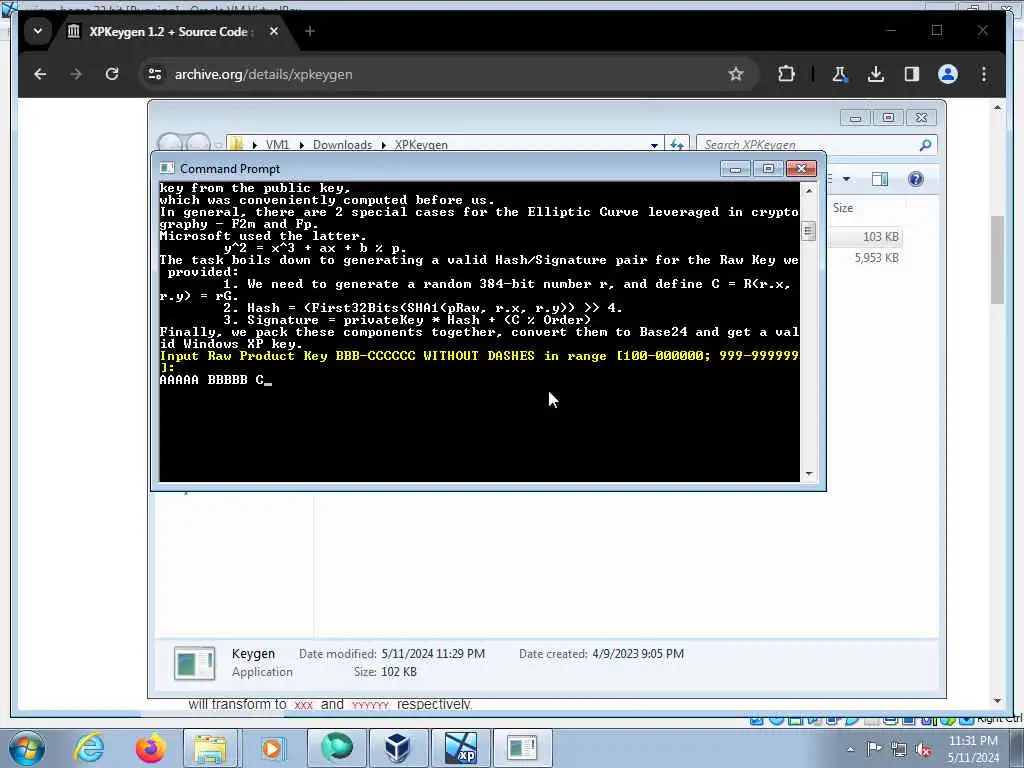This screenshot has width=1024, height=768.
Task: Sort files by the Size column
Action: [843, 208]
